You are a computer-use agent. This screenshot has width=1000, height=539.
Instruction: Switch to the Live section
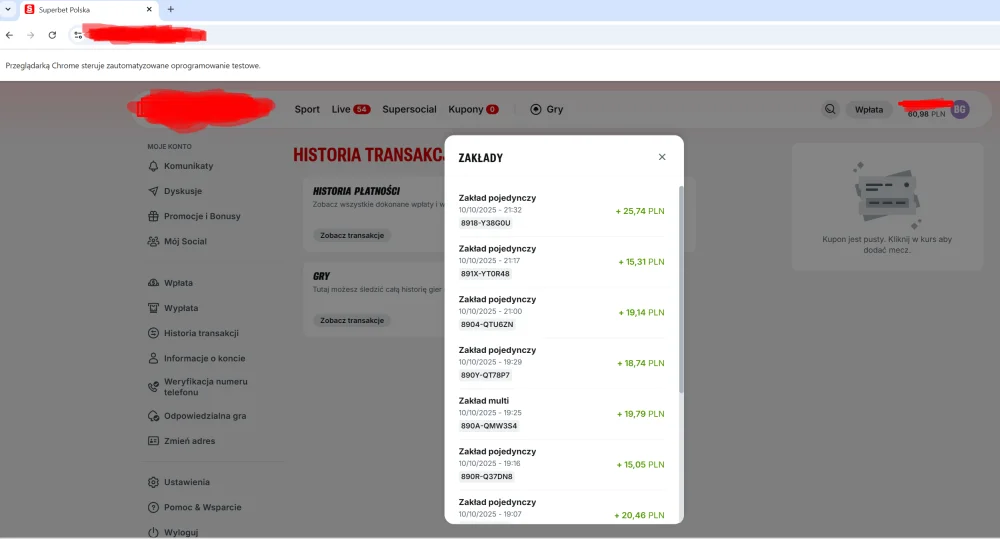341,109
